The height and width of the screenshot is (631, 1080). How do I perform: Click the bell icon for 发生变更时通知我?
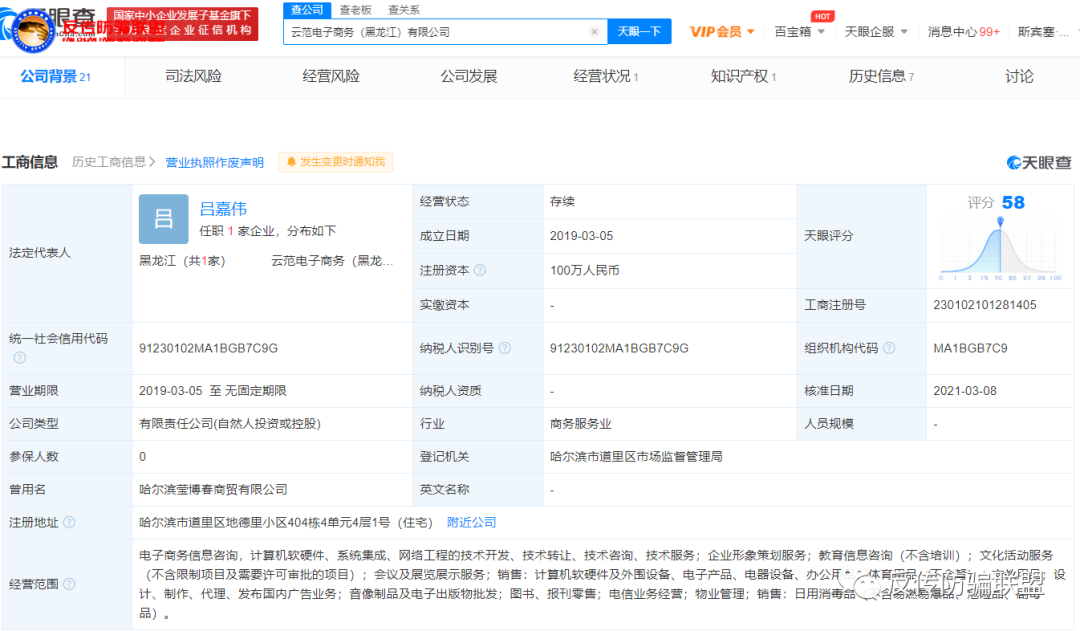click(294, 161)
